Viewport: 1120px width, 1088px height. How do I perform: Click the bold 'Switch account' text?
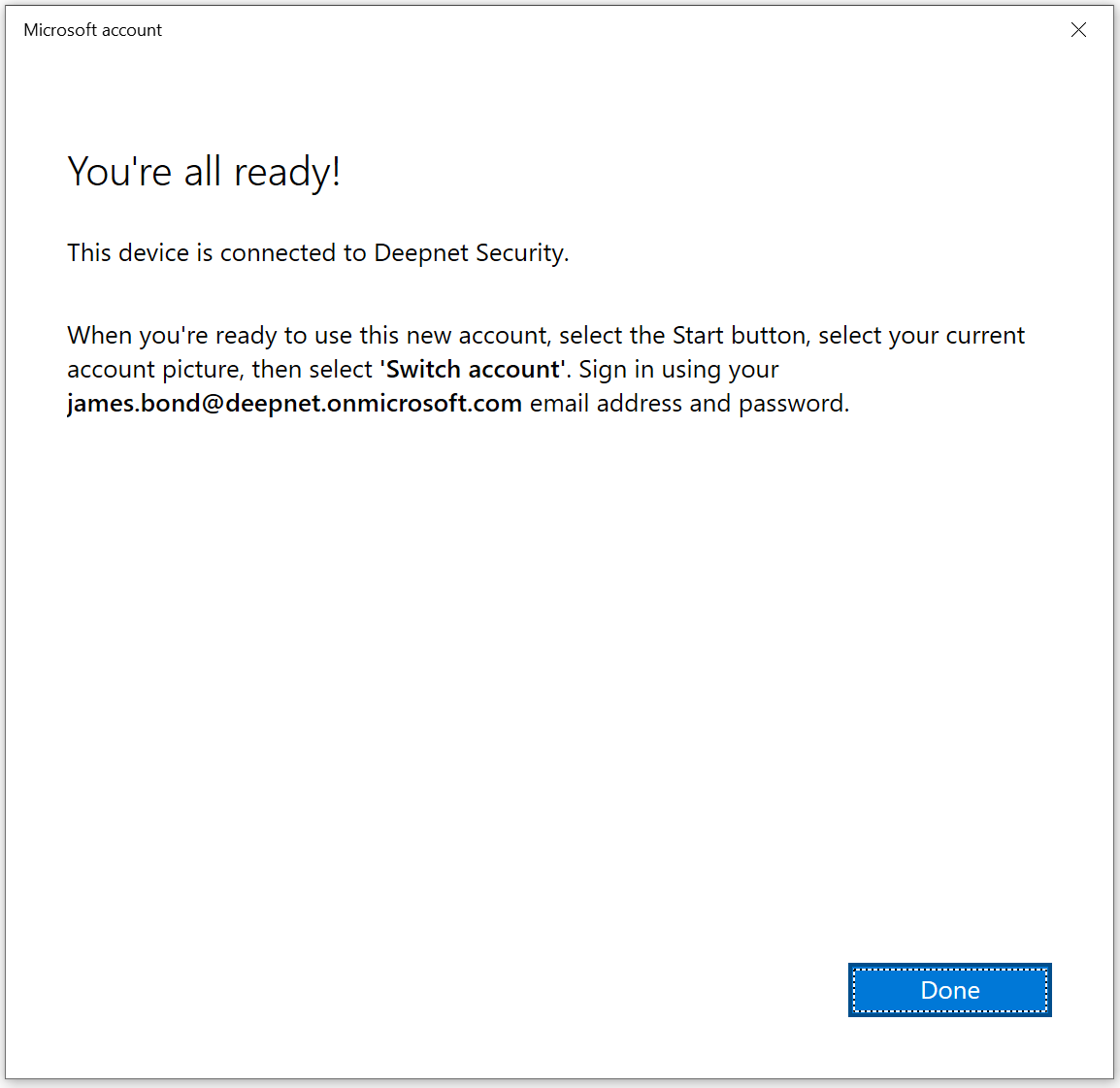(473, 370)
